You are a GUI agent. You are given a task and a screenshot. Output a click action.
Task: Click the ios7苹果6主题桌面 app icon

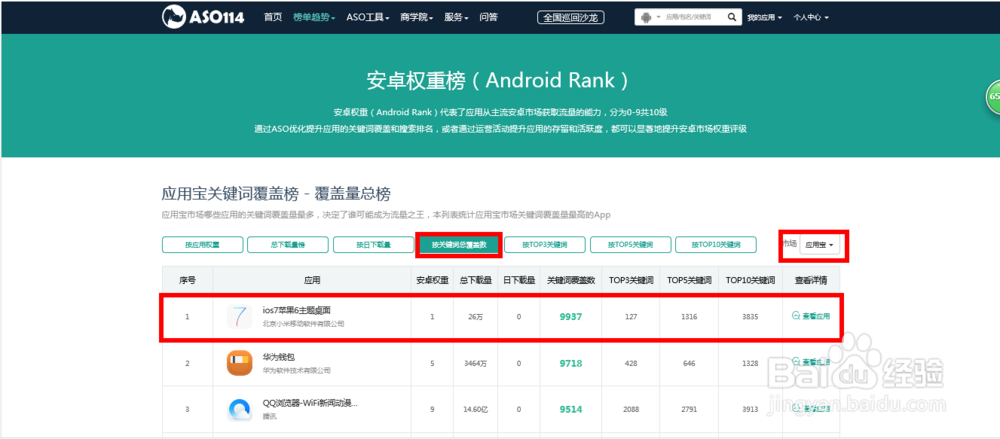coord(239,316)
